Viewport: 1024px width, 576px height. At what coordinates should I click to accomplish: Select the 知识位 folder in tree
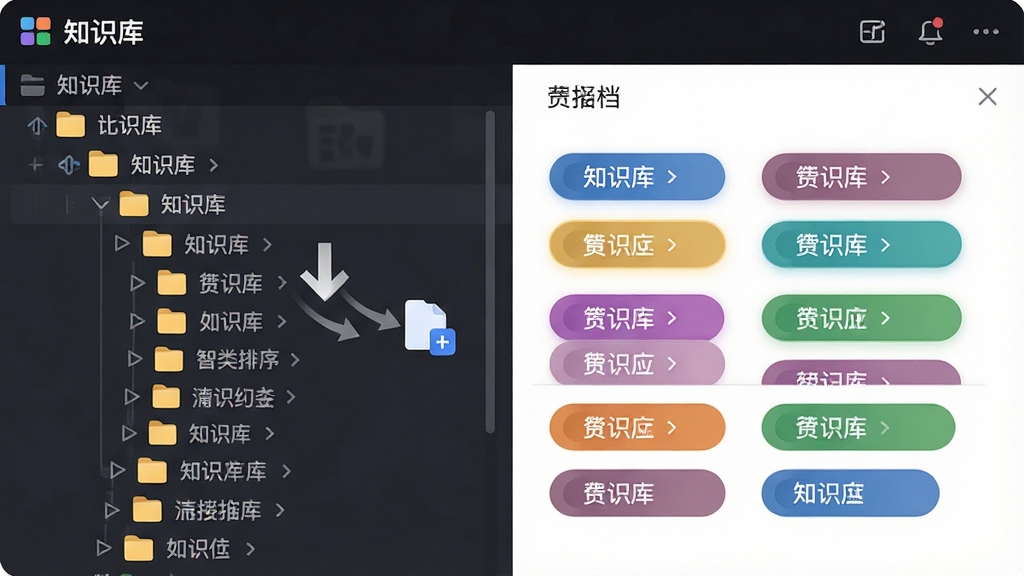tap(197, 549)
